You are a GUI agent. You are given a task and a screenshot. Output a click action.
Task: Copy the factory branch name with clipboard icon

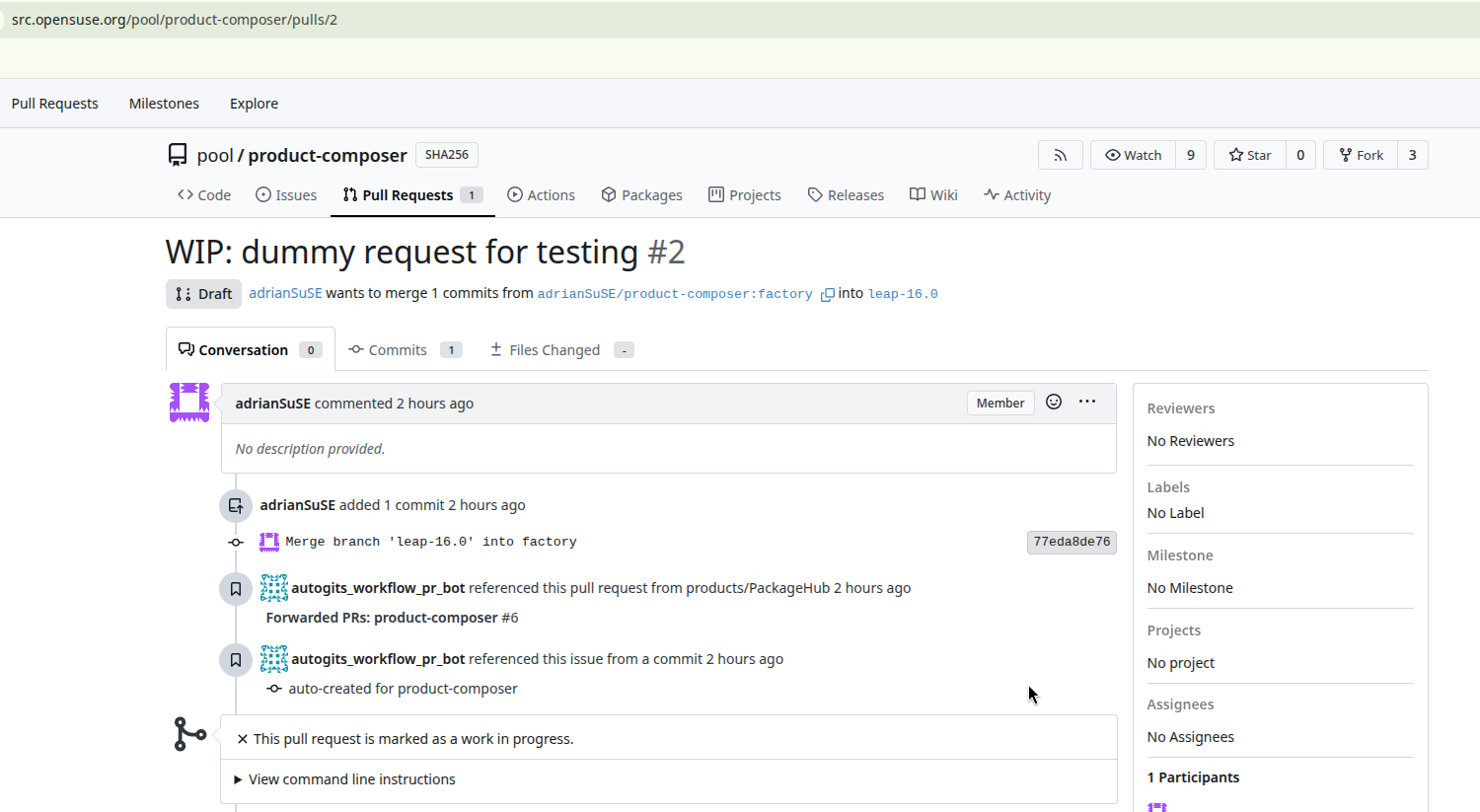[x=827, y=294]
